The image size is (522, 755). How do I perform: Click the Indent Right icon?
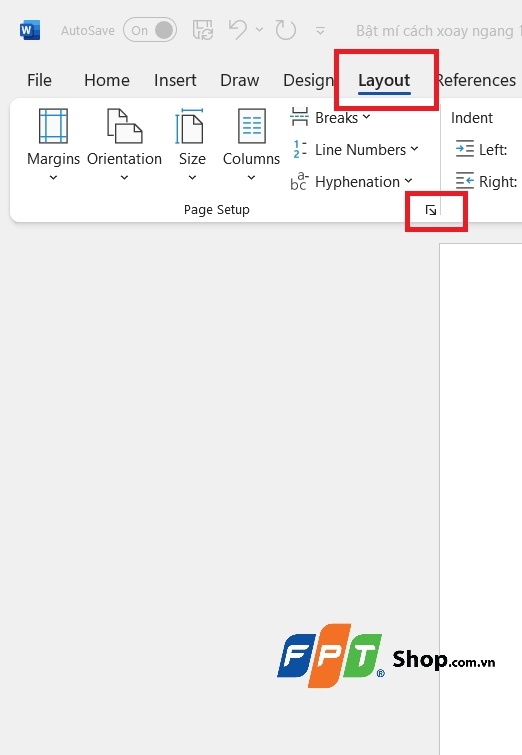(465, 181)
